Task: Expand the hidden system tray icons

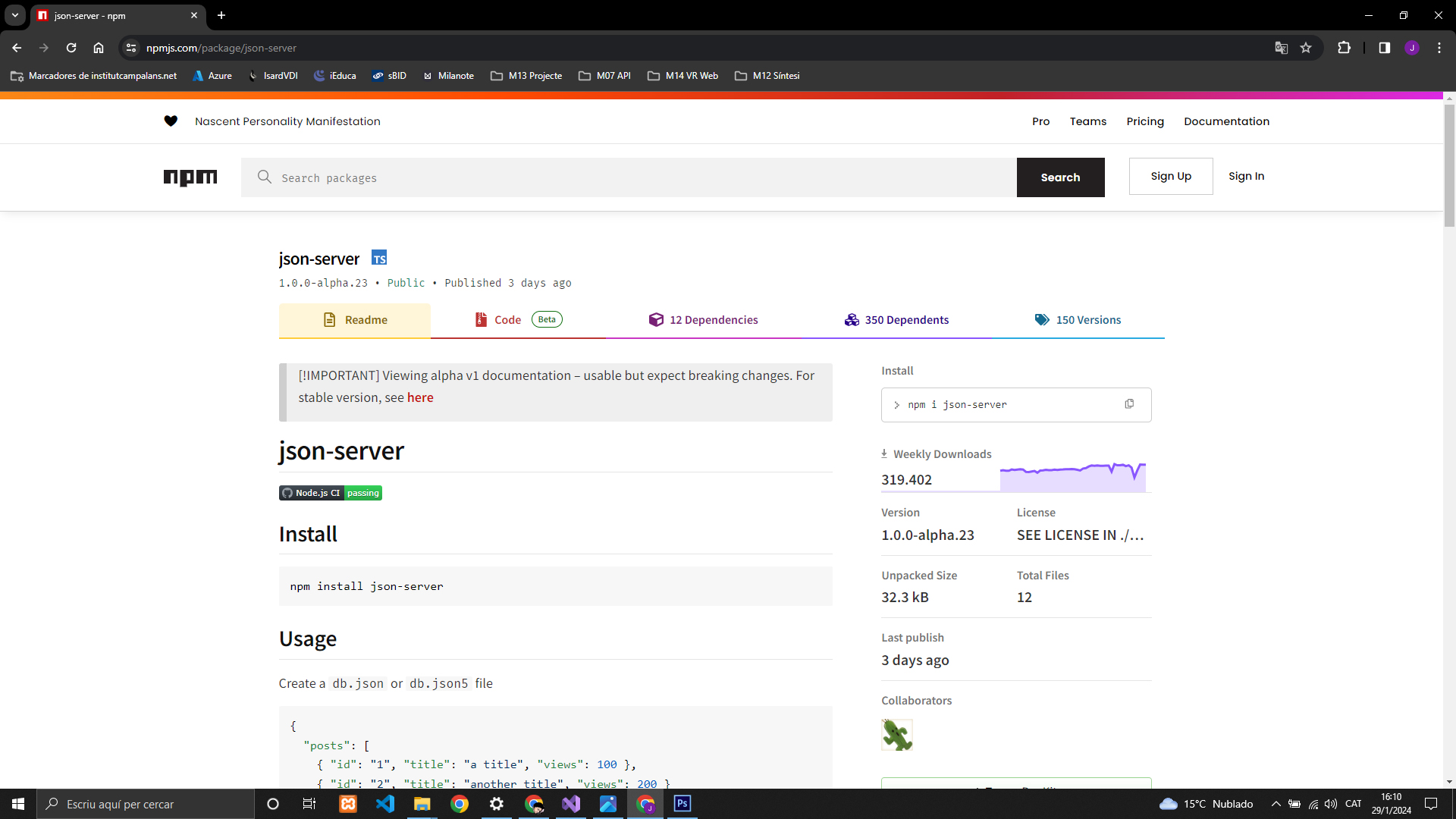Action: 1276,804
